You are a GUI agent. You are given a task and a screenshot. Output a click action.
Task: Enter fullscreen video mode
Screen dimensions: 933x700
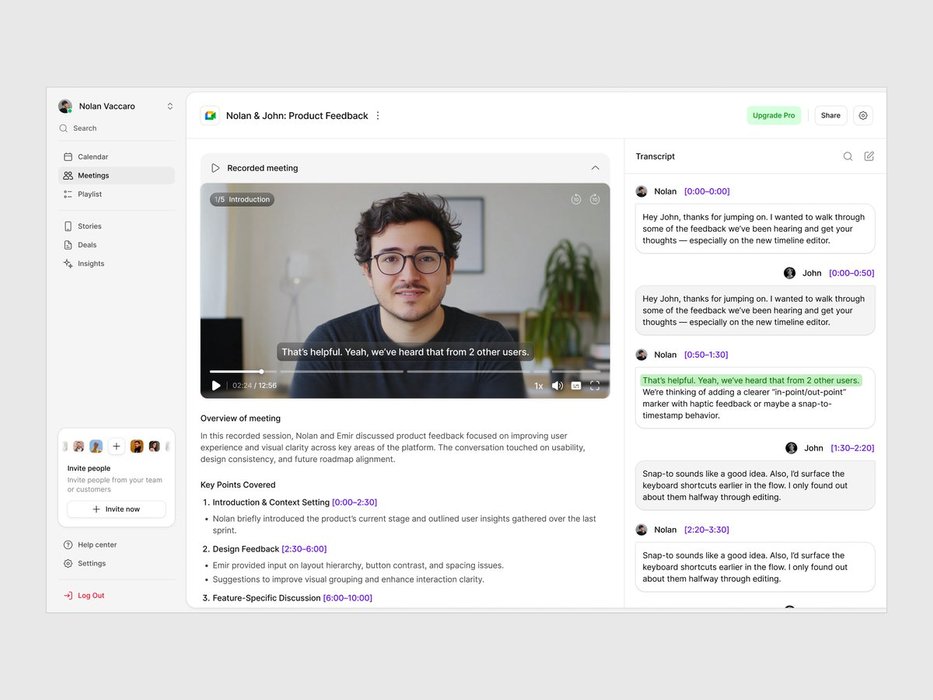pos(594,386)
